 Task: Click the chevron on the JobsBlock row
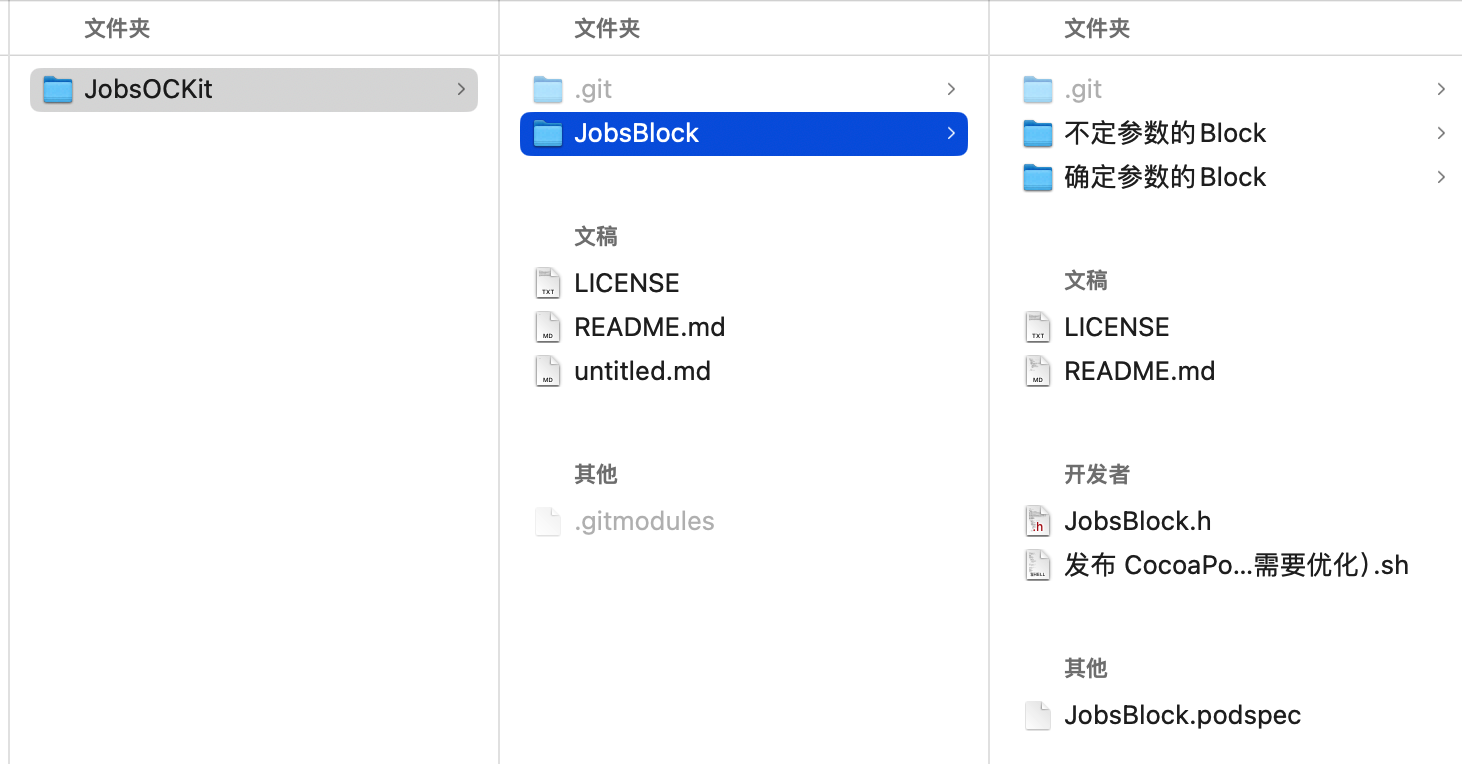pyautogui.click(x=951, y=133)
